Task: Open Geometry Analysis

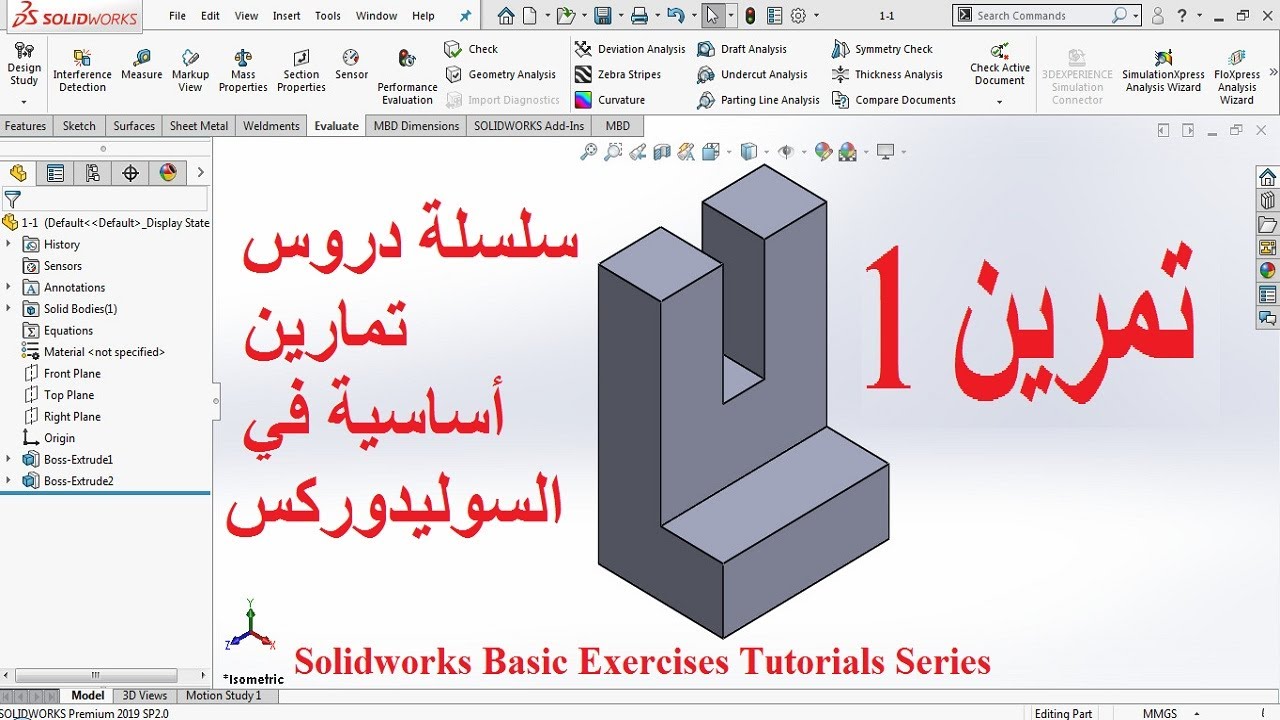Action: pos(500,74)
